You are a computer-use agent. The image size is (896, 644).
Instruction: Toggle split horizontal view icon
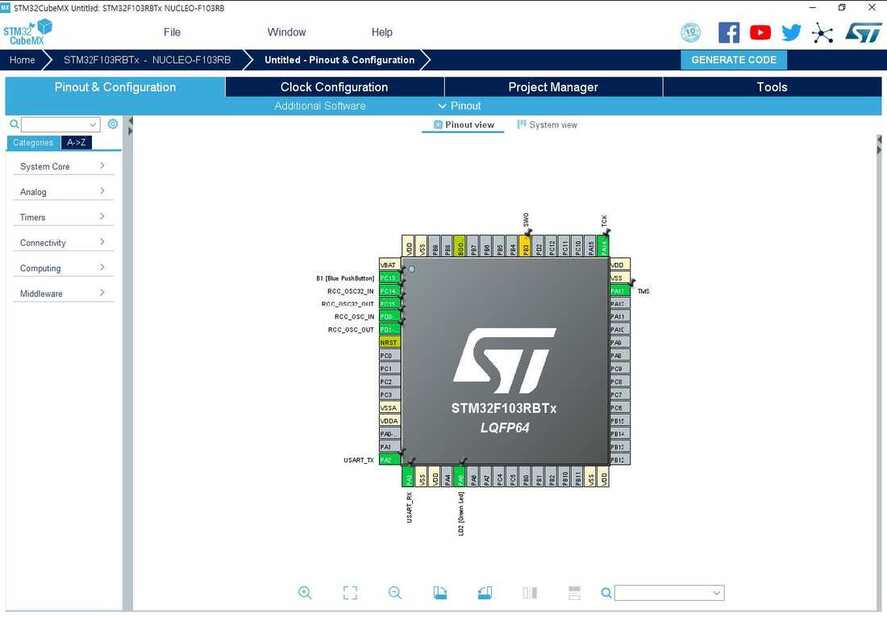point(574,593)
